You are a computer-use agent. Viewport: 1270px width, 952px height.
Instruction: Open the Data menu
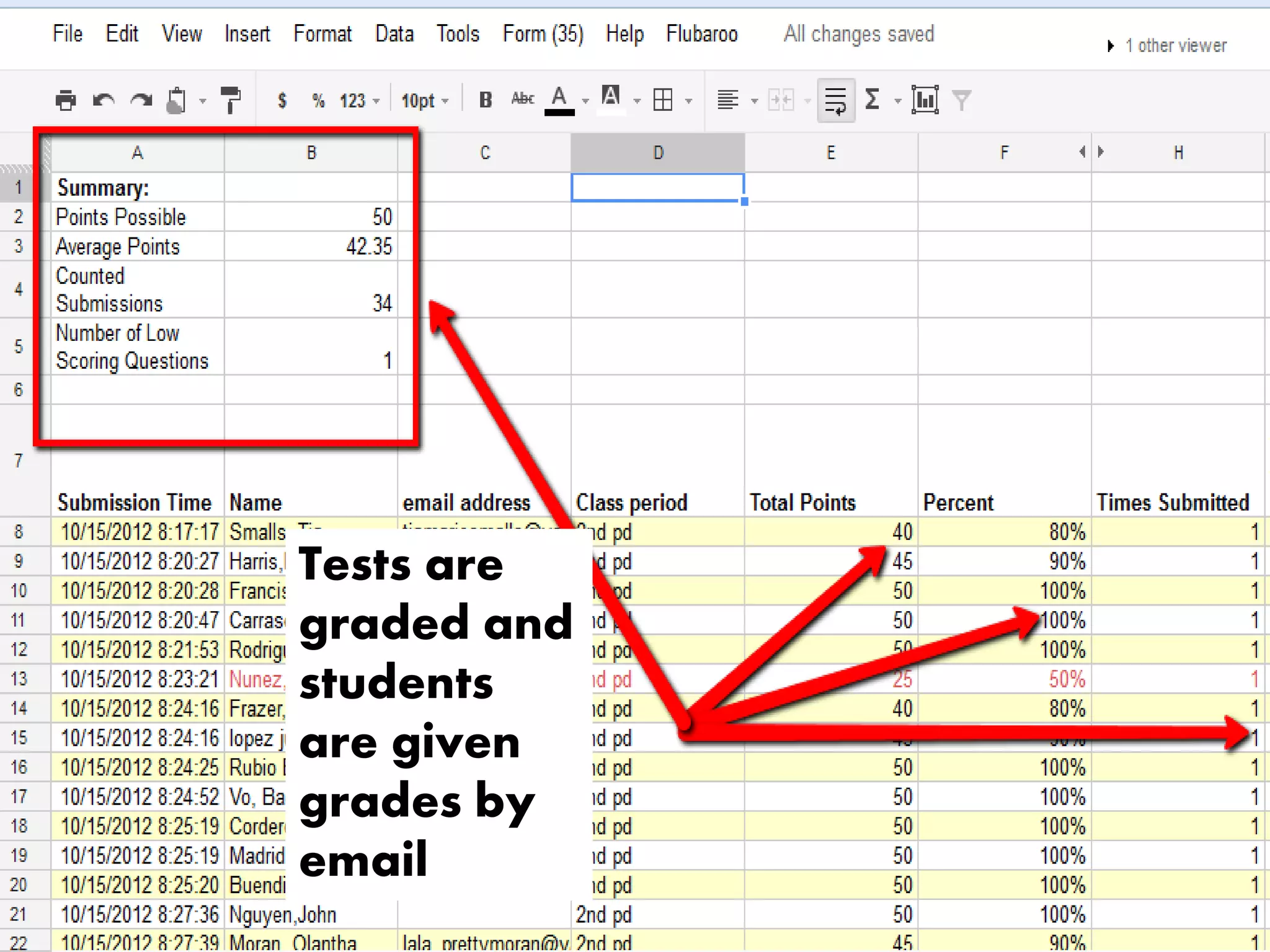tap(394, 33)
